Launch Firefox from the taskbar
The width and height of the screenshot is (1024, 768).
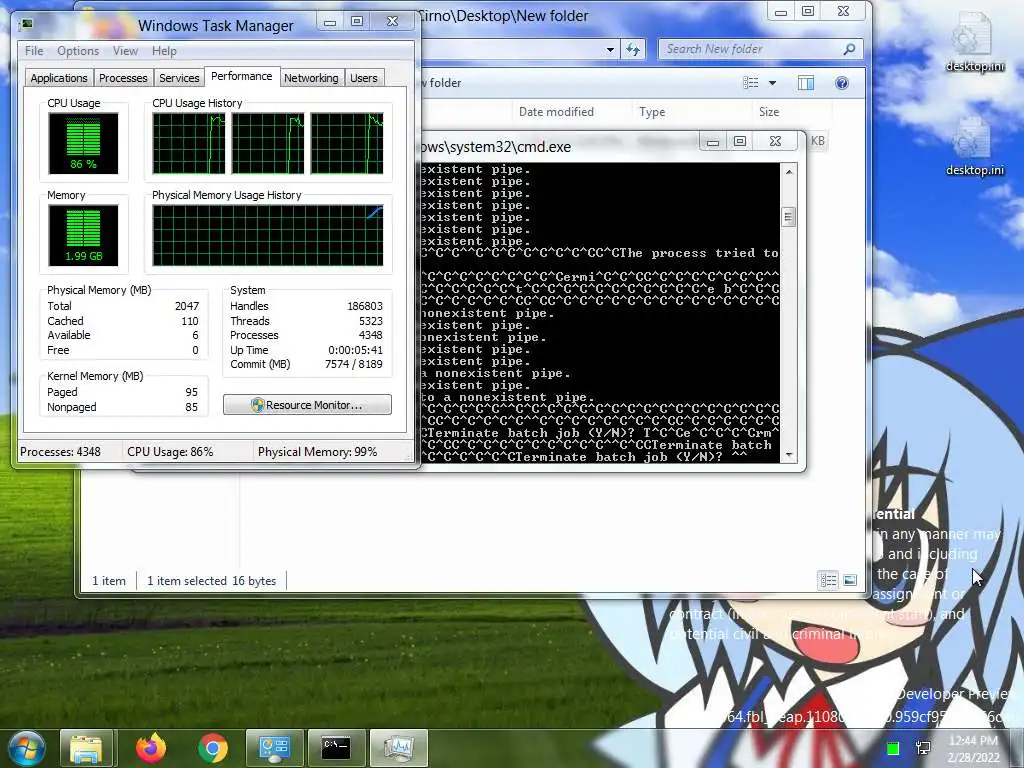coord(151,748)
